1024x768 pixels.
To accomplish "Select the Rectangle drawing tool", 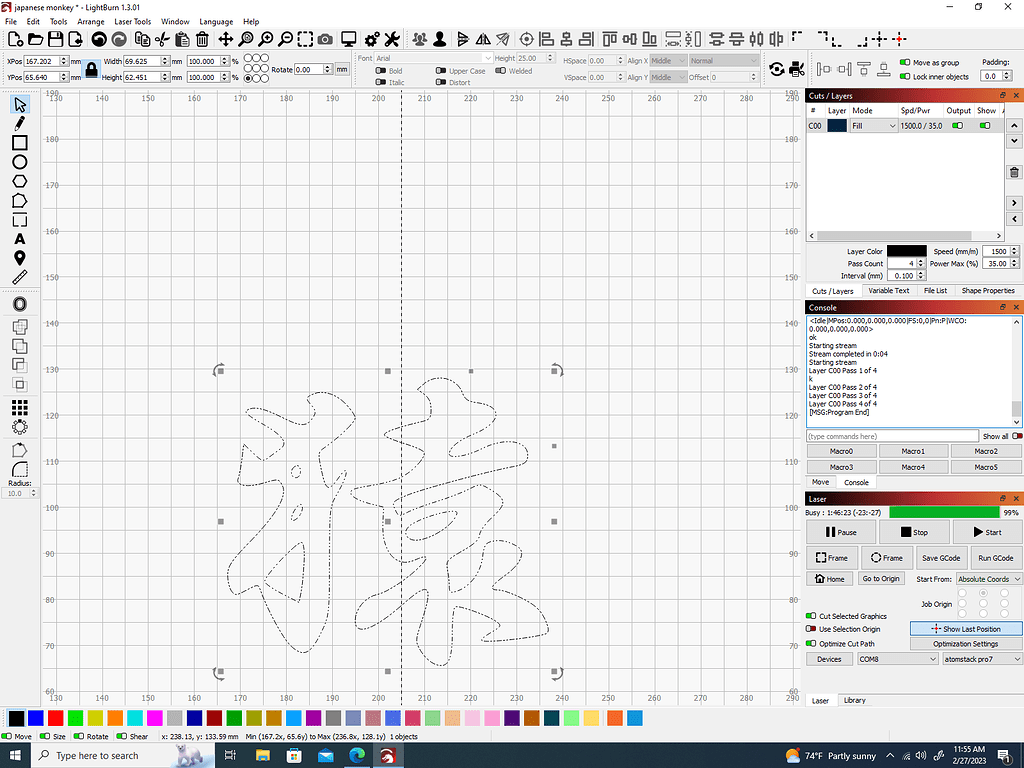I will pos(20,141).
